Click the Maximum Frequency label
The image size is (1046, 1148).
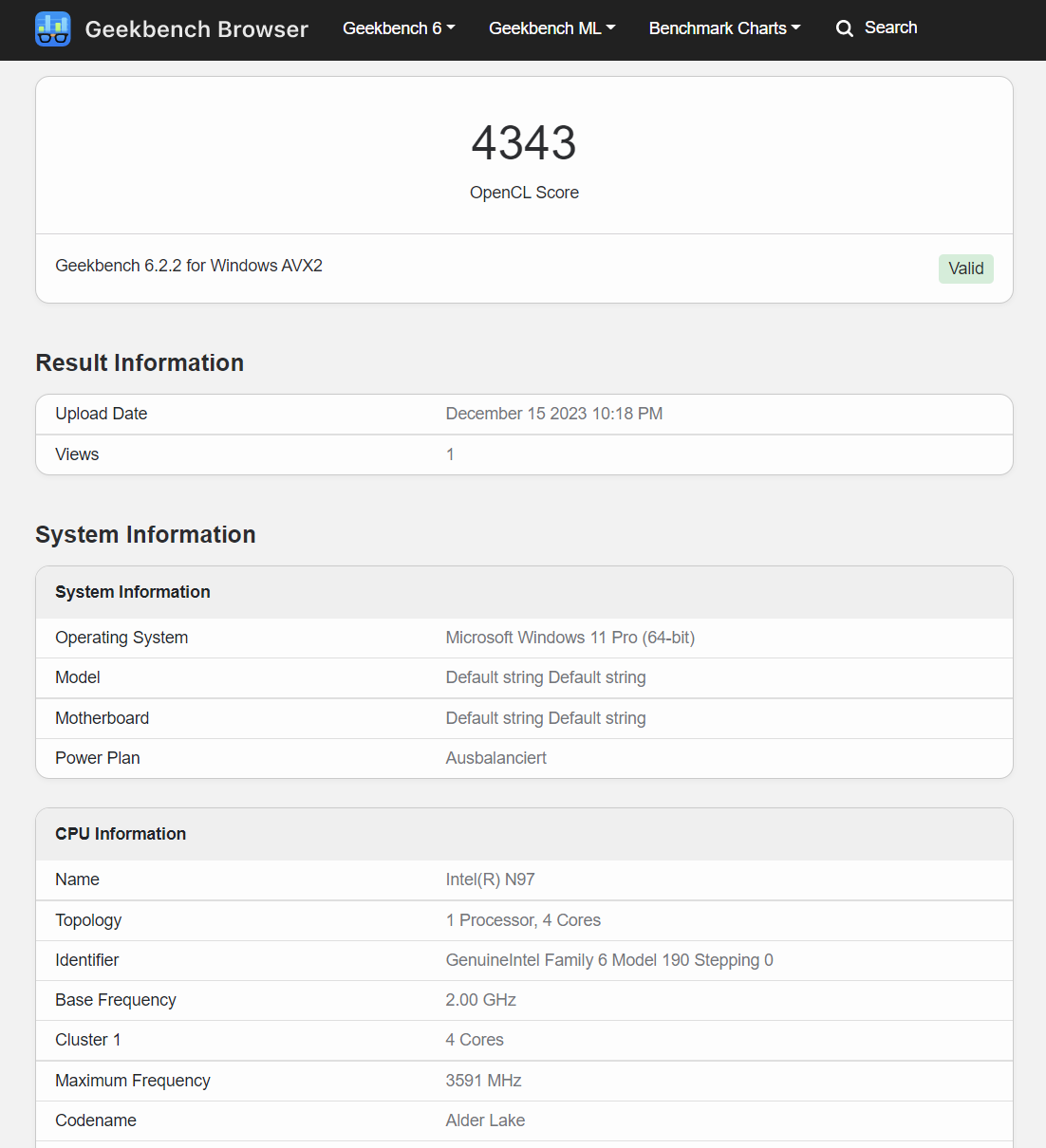[133, 1081]
